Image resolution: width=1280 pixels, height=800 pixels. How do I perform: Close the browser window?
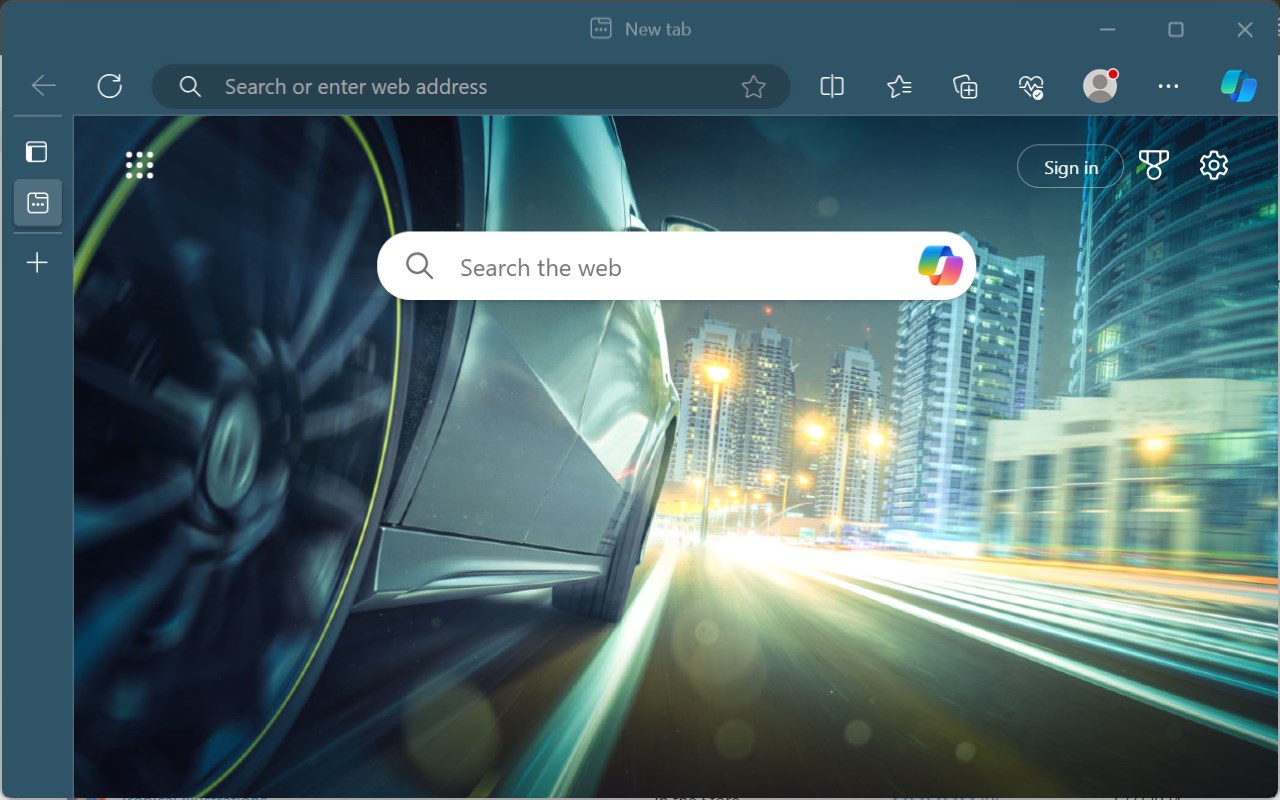click(x=1245, y=29)
